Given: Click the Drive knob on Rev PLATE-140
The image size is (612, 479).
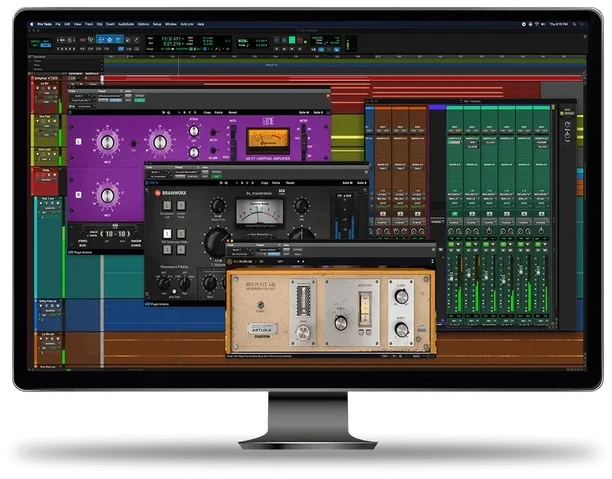Looking at the screenshot, I should (303, 333).
